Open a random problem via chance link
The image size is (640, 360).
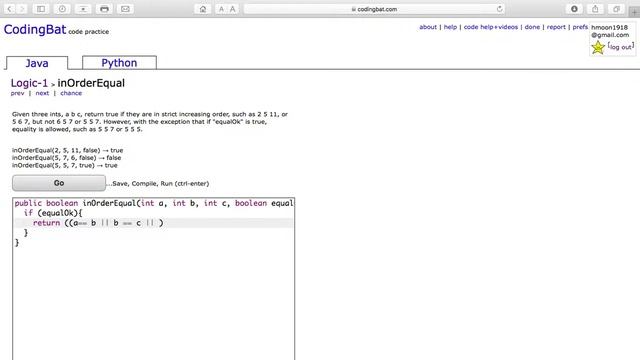tap(71, 93)
